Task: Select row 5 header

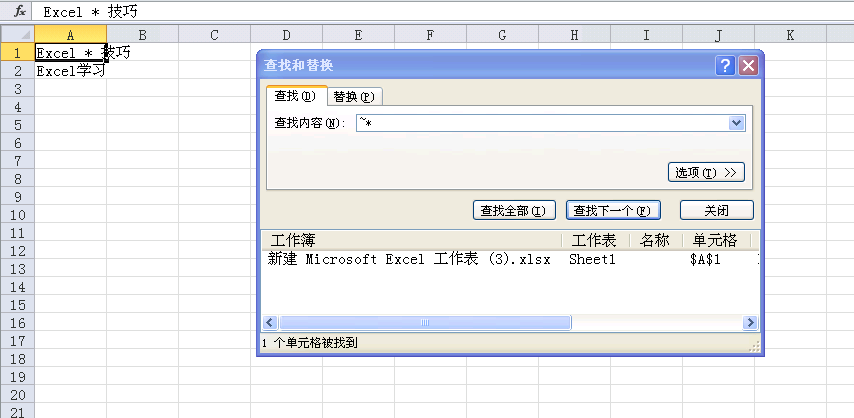Action: 17,124
